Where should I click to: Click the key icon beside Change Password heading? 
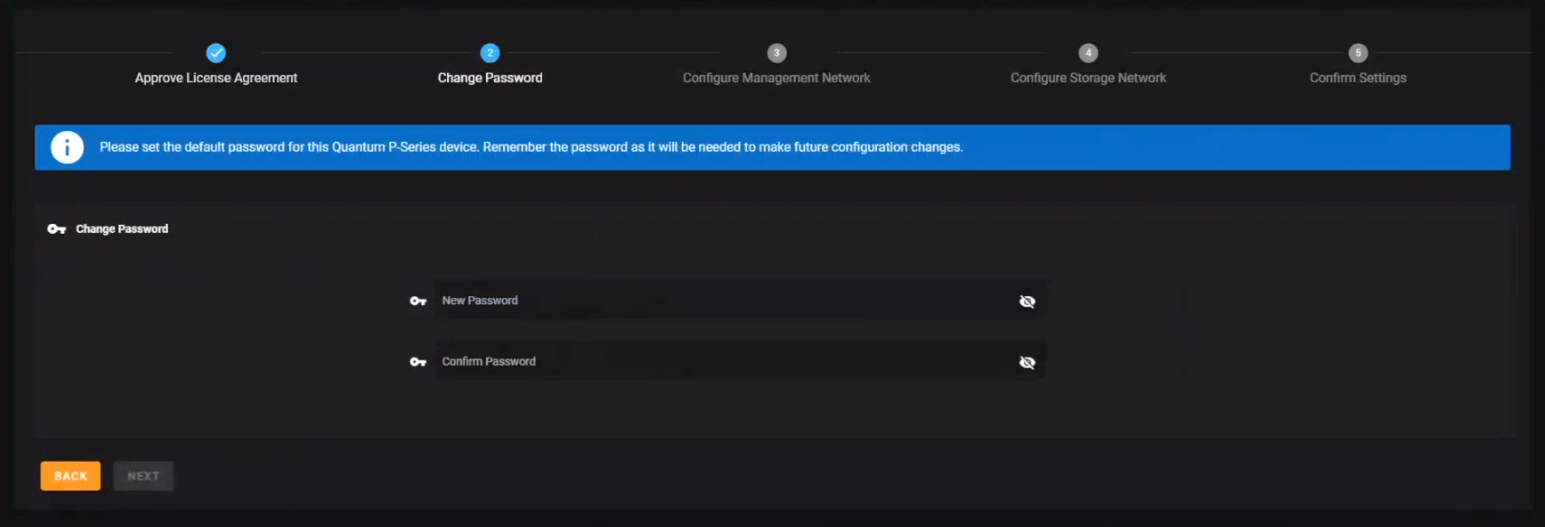57,229
